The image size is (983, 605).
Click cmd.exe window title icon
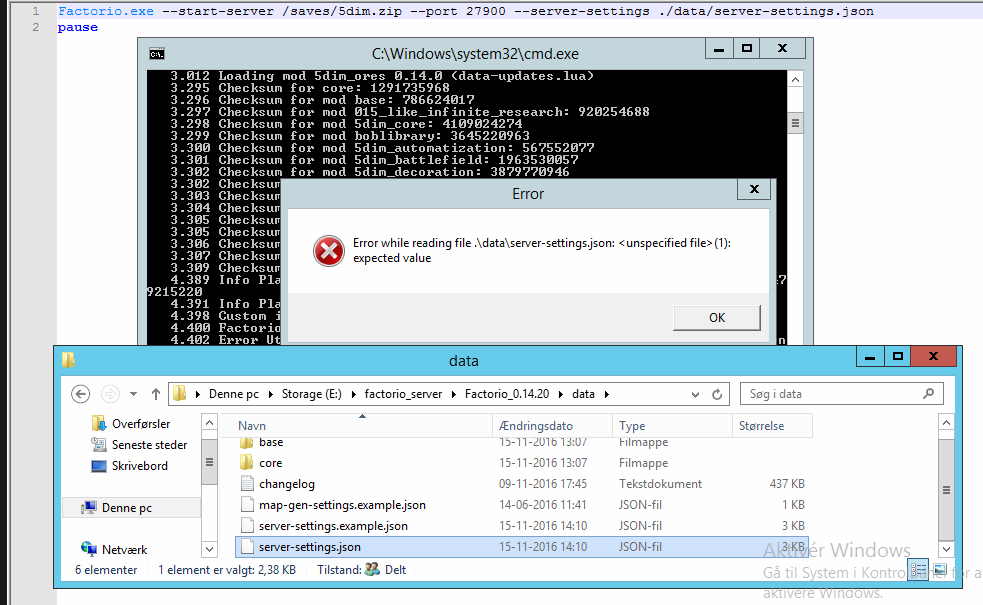click(157, 54)
